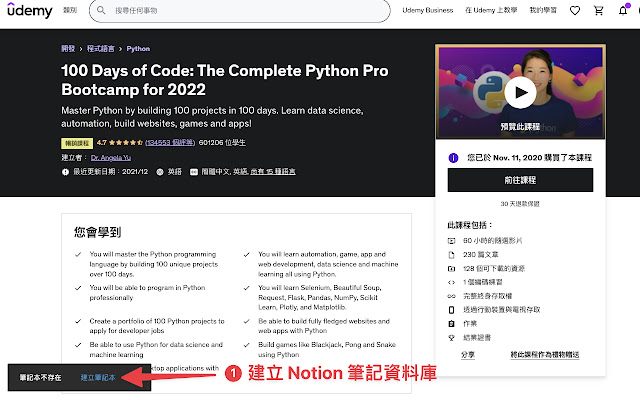Click the course title heading
This screenshot has width=640, height=400.
[224, 80]
